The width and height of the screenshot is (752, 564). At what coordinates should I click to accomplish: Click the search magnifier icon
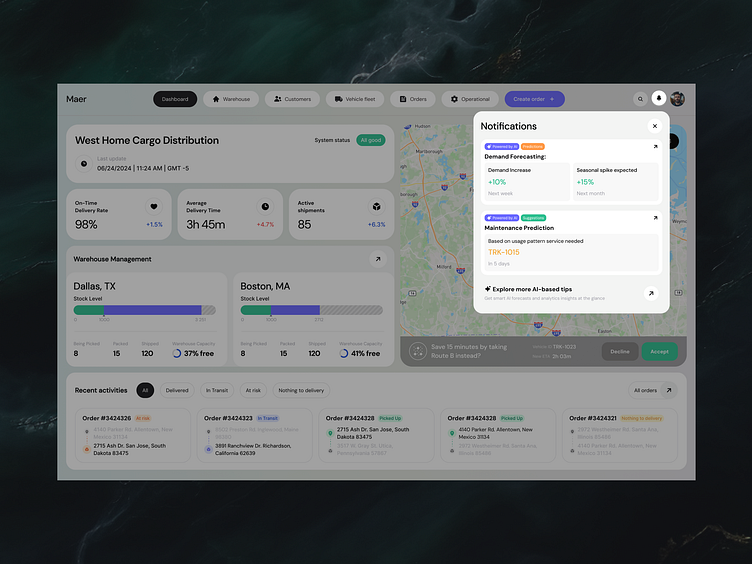coord(640,99)
